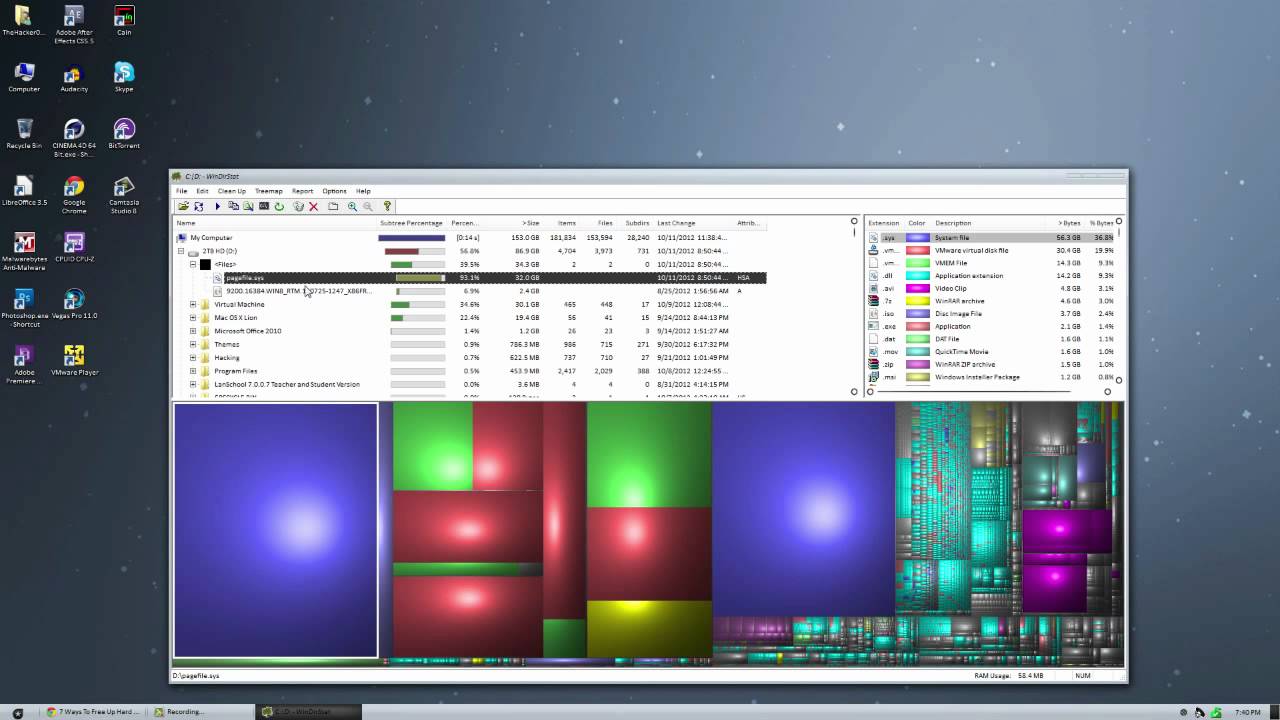Select the Google Chrome desktop icon

(x=74, y=195)
